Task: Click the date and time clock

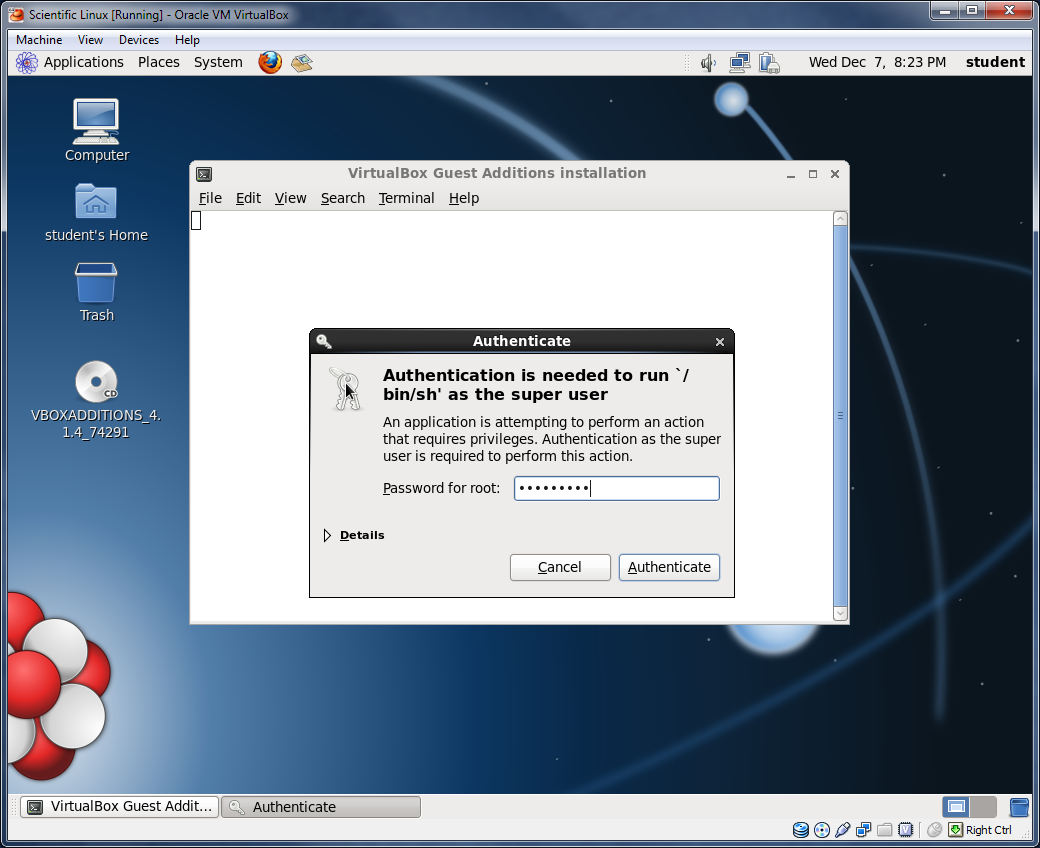Action: tap(877, 62)
